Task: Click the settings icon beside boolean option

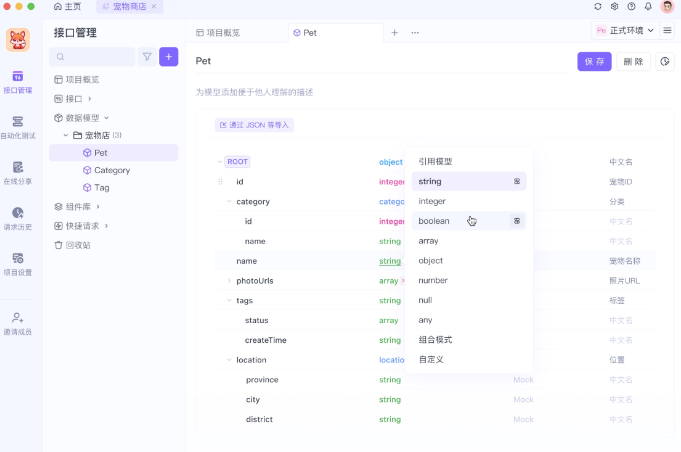Action: (517, 221)
